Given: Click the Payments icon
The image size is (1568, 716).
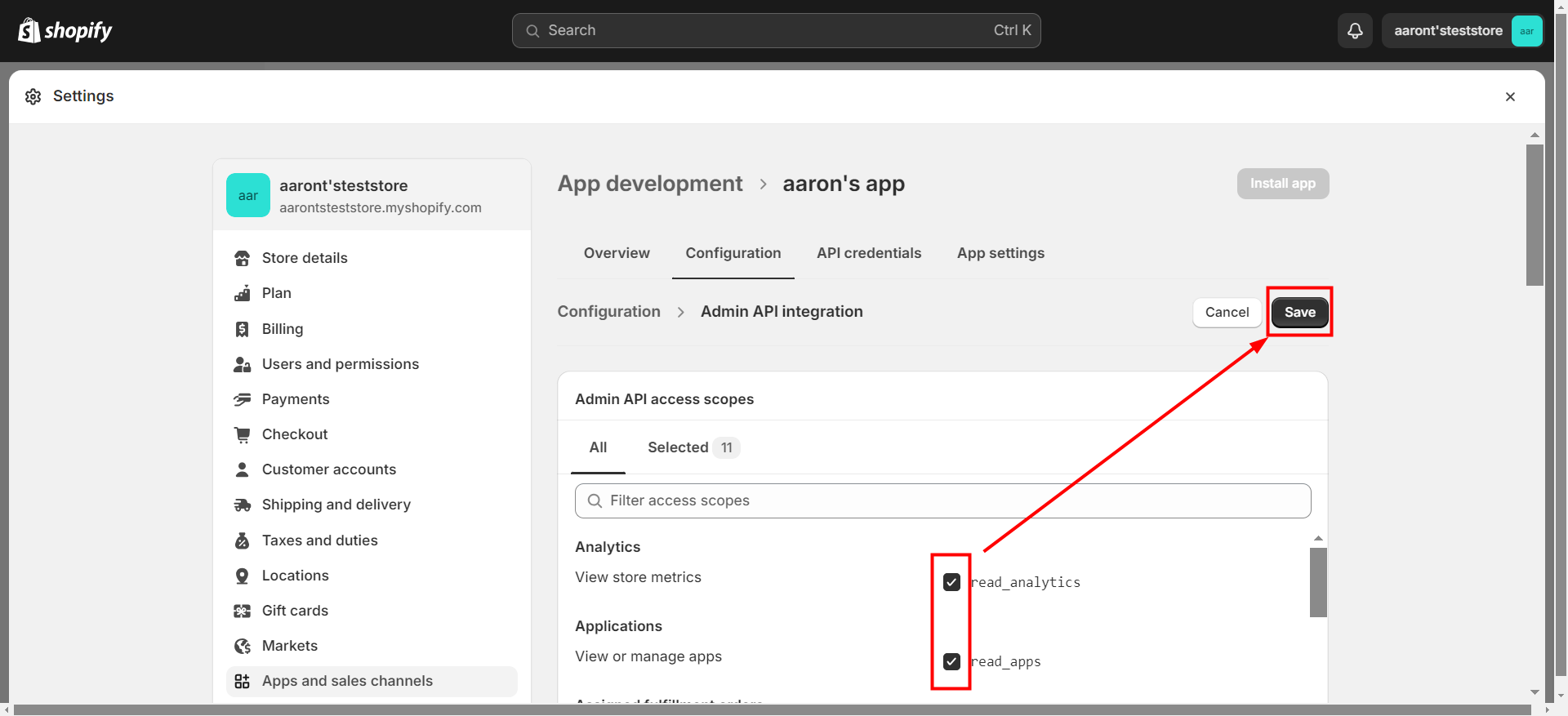Looking at the screenshot, I should coord(243,399).
